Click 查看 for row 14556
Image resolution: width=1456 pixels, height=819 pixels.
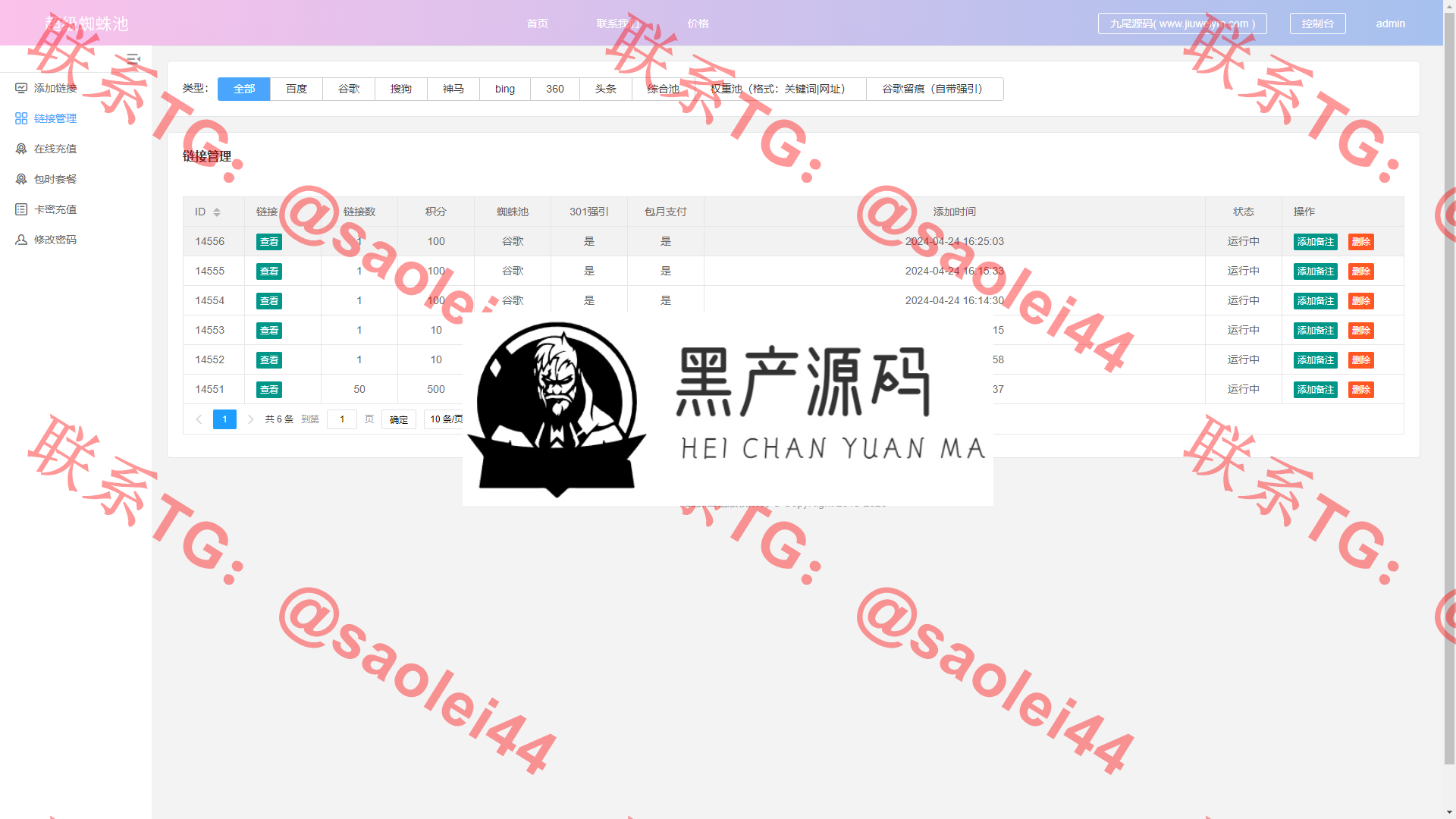point(269,242)
